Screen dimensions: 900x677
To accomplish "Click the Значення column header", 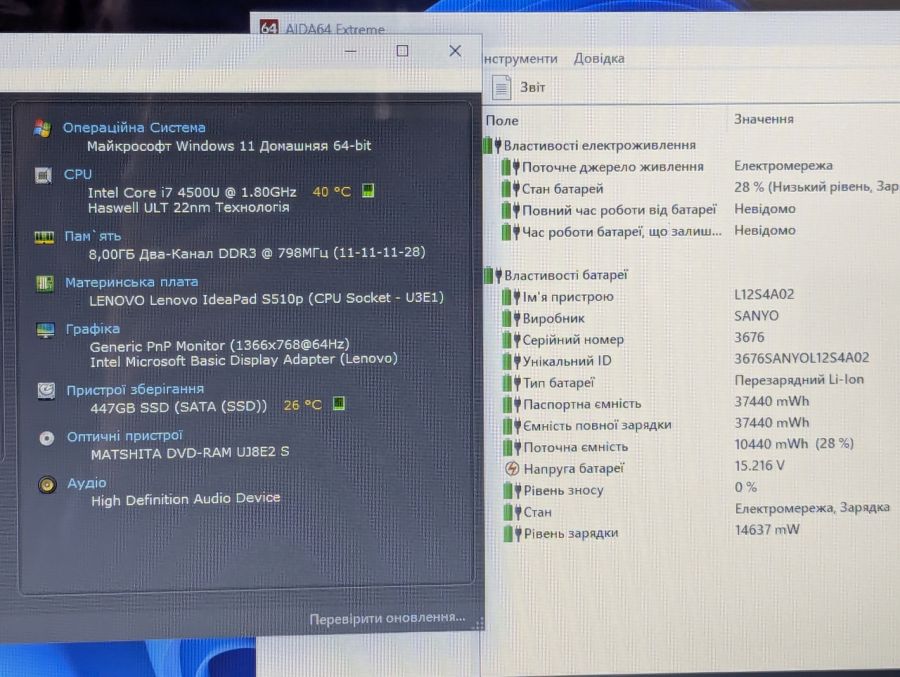I will [764, 119].
